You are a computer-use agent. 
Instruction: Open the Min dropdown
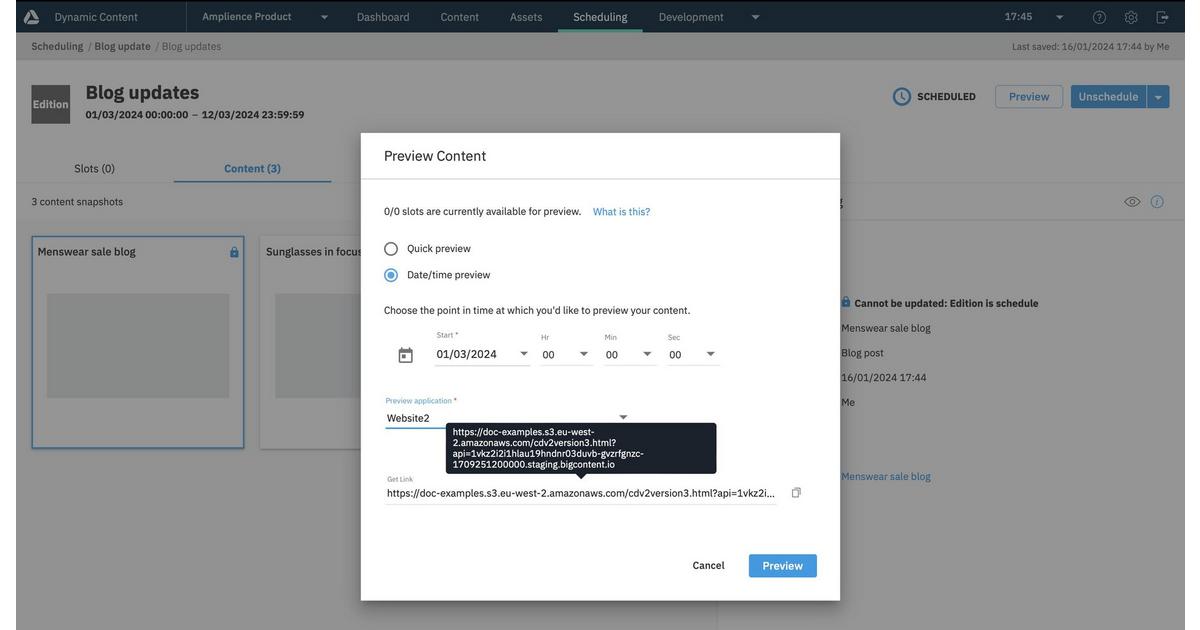click(x=647, y=354)
